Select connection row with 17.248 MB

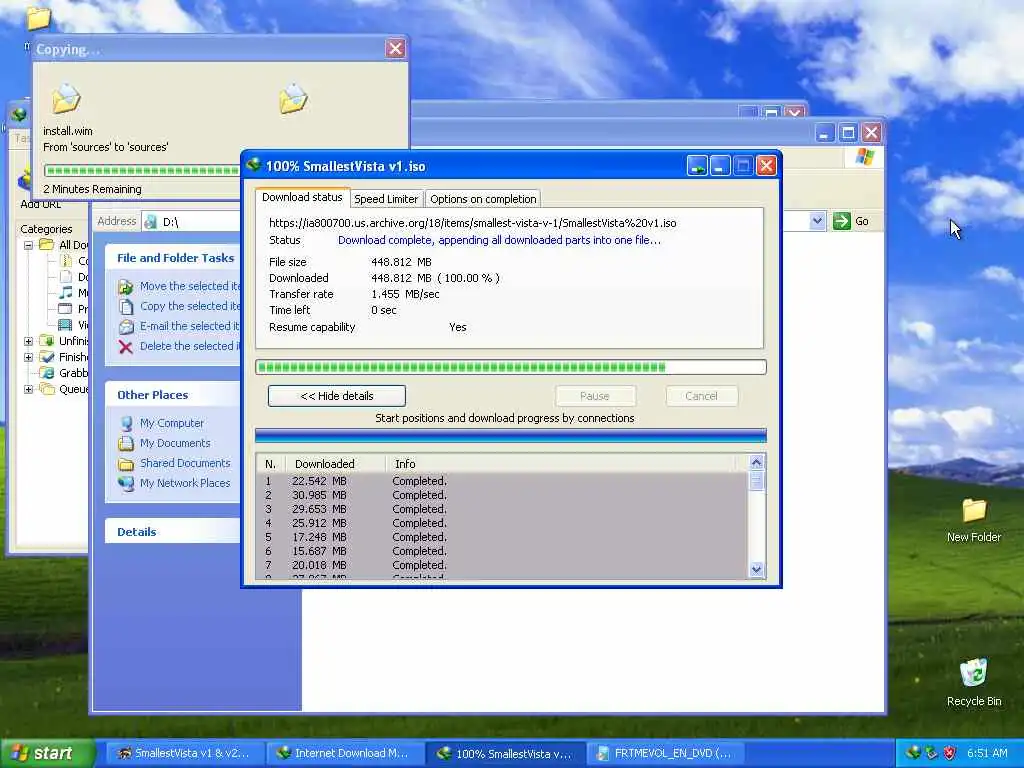tap(502, 537)
